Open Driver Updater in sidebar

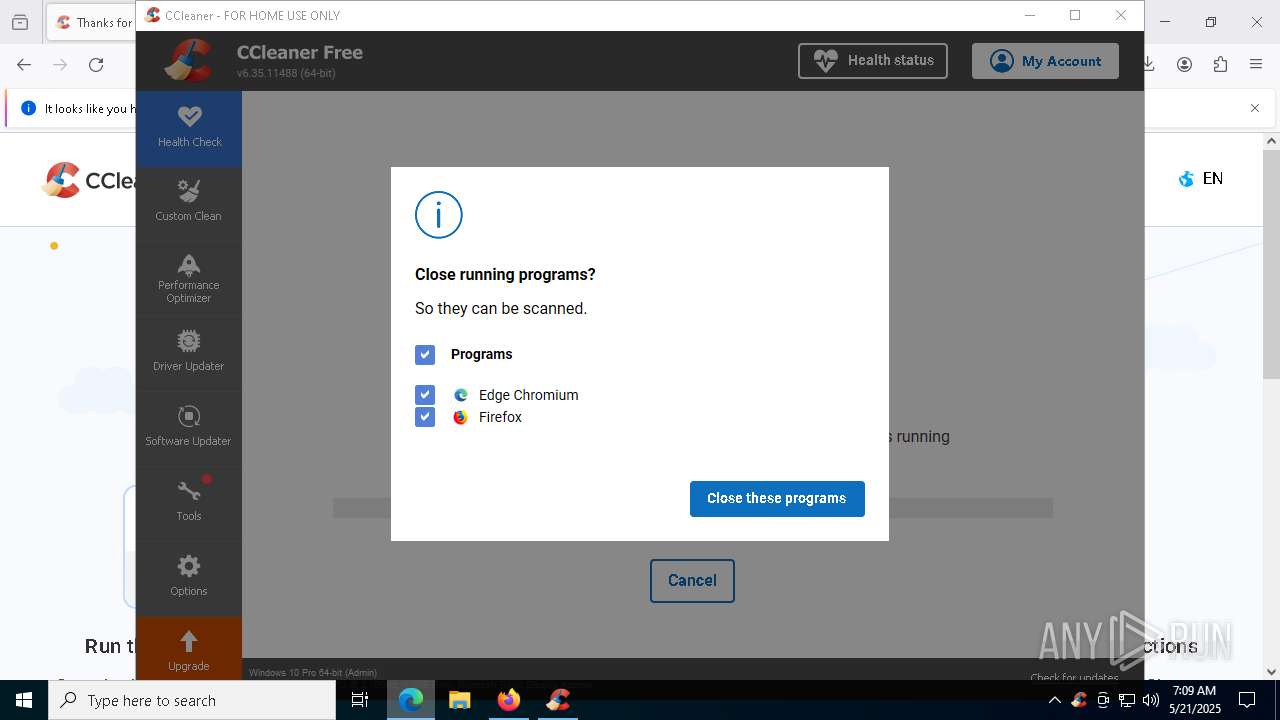click(x=189, y=352)
